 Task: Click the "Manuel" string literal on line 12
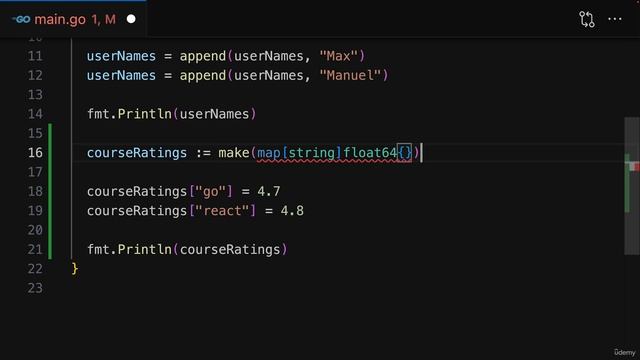click(350, 75)
